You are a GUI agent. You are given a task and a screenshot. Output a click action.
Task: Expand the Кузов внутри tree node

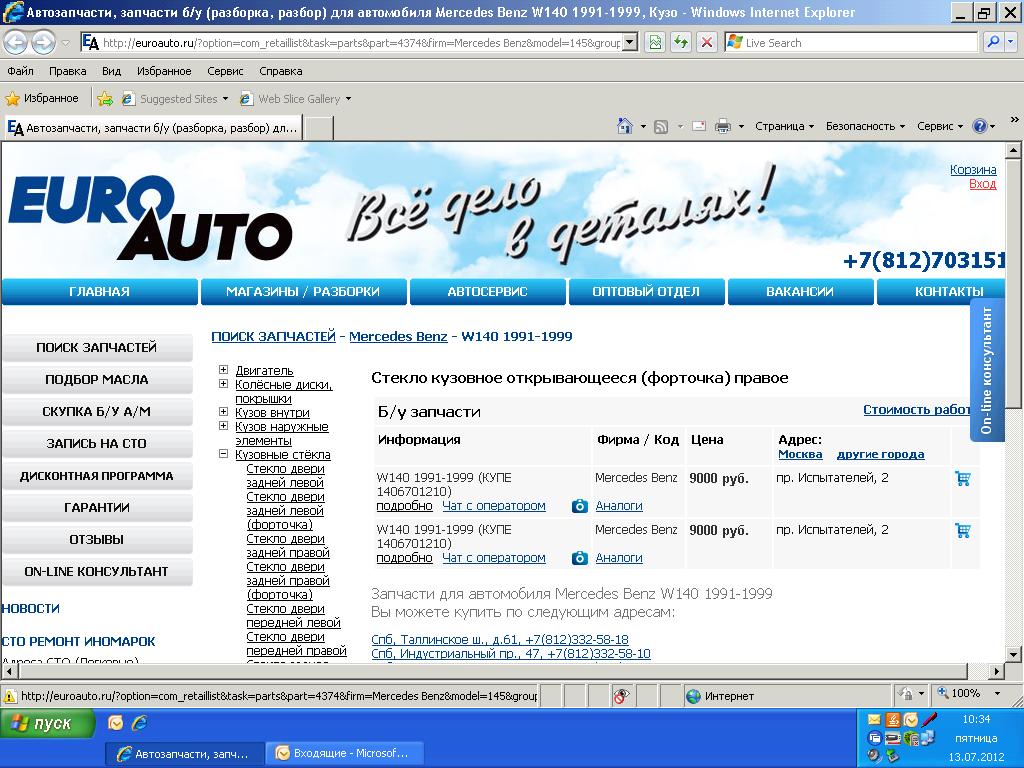tap(223, 412)
